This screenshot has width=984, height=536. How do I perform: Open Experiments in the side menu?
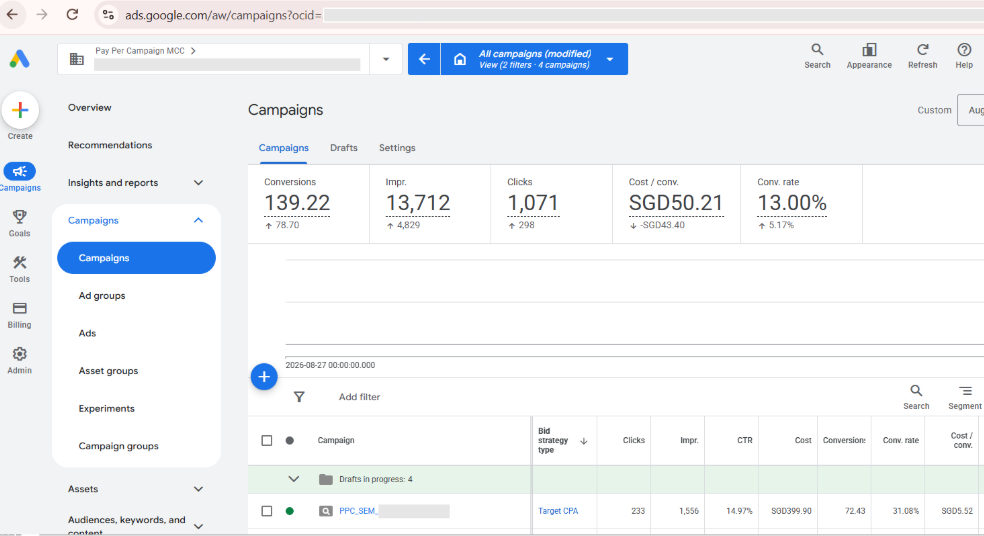point(107,409)
